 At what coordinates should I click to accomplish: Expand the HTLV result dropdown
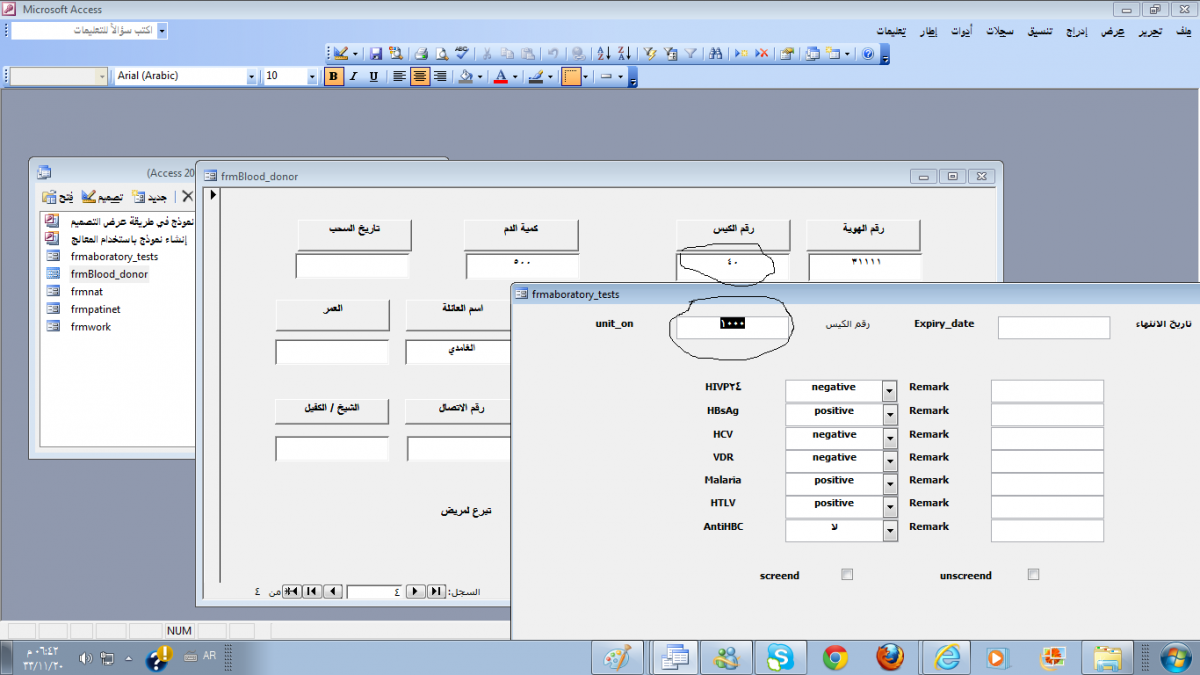tap(890, 505)
